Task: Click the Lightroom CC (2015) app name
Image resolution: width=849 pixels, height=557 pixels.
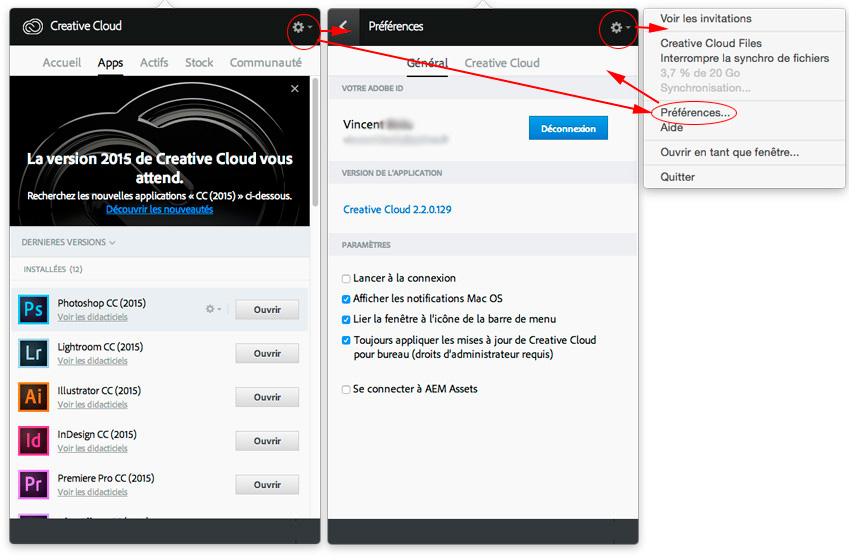Action: (x=100, y=347)
